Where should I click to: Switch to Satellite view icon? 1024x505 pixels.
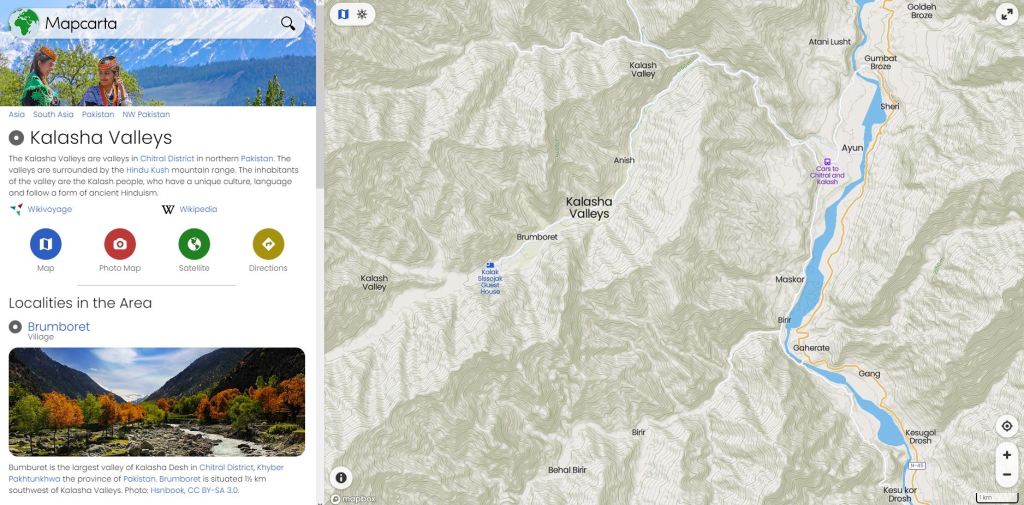[194, 244]
